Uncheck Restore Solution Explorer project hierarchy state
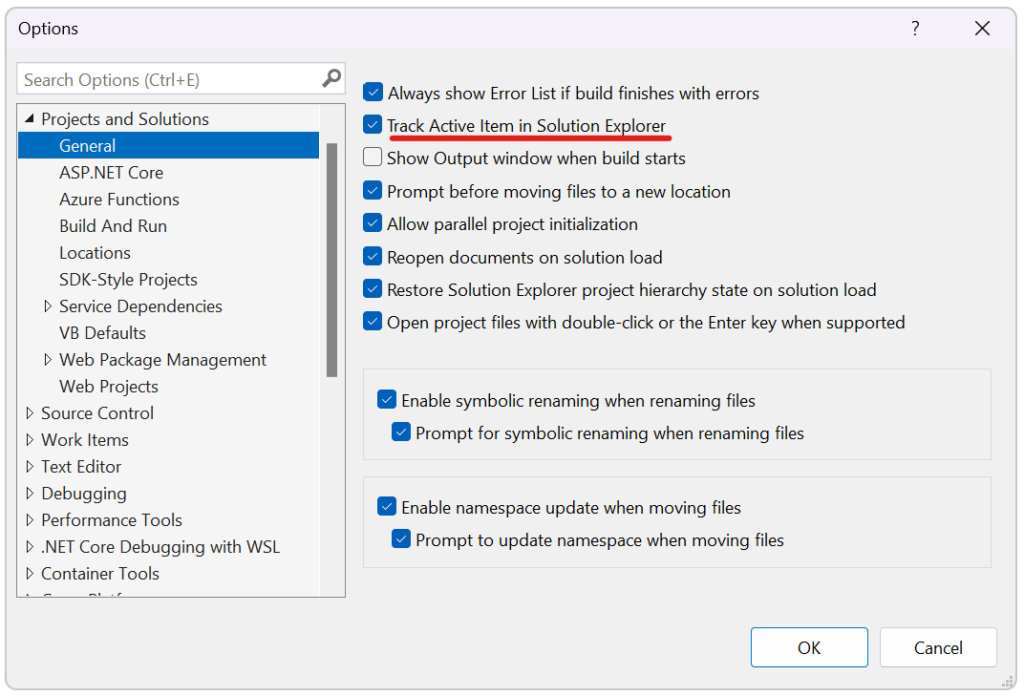The width and height of the screenshot is (1024, 696). [372, 289]
